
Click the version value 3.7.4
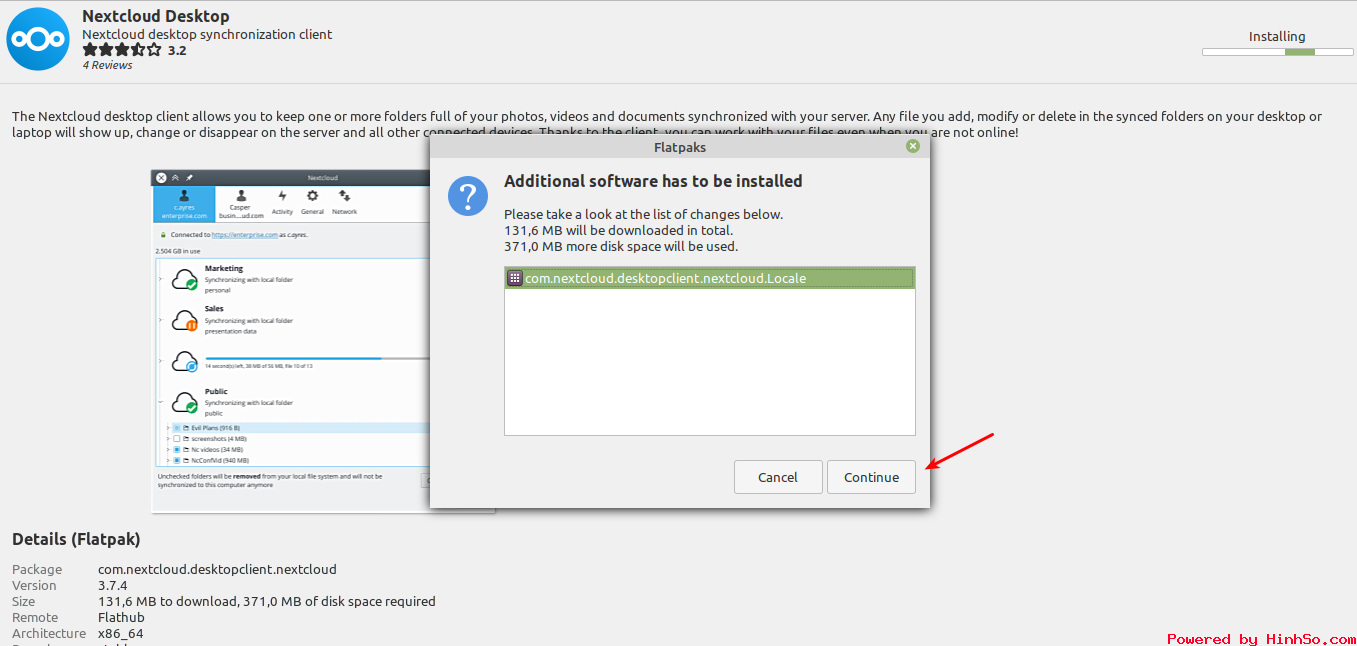(114, 585)
